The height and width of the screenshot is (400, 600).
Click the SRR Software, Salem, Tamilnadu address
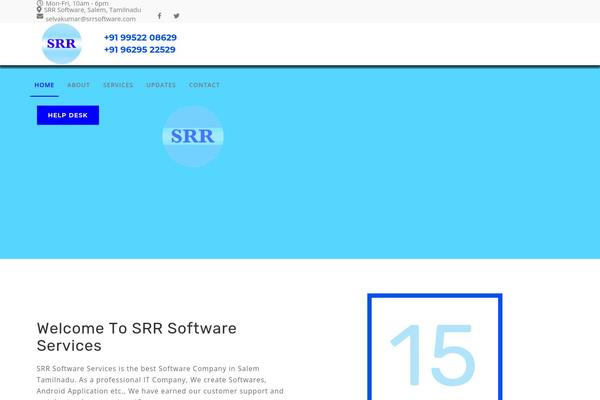[93, 10]
